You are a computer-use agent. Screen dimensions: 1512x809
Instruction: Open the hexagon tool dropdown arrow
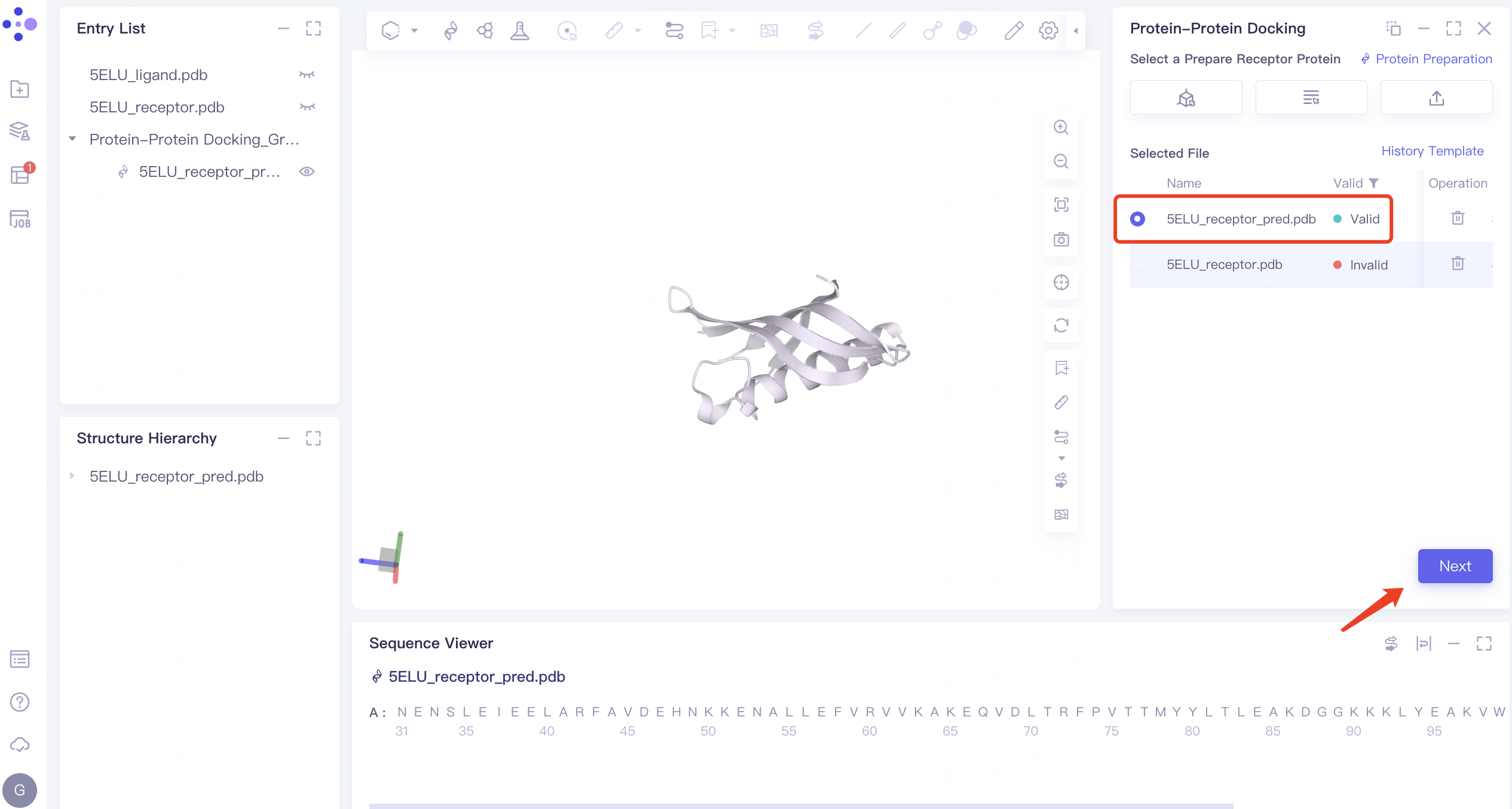[414, 30]
